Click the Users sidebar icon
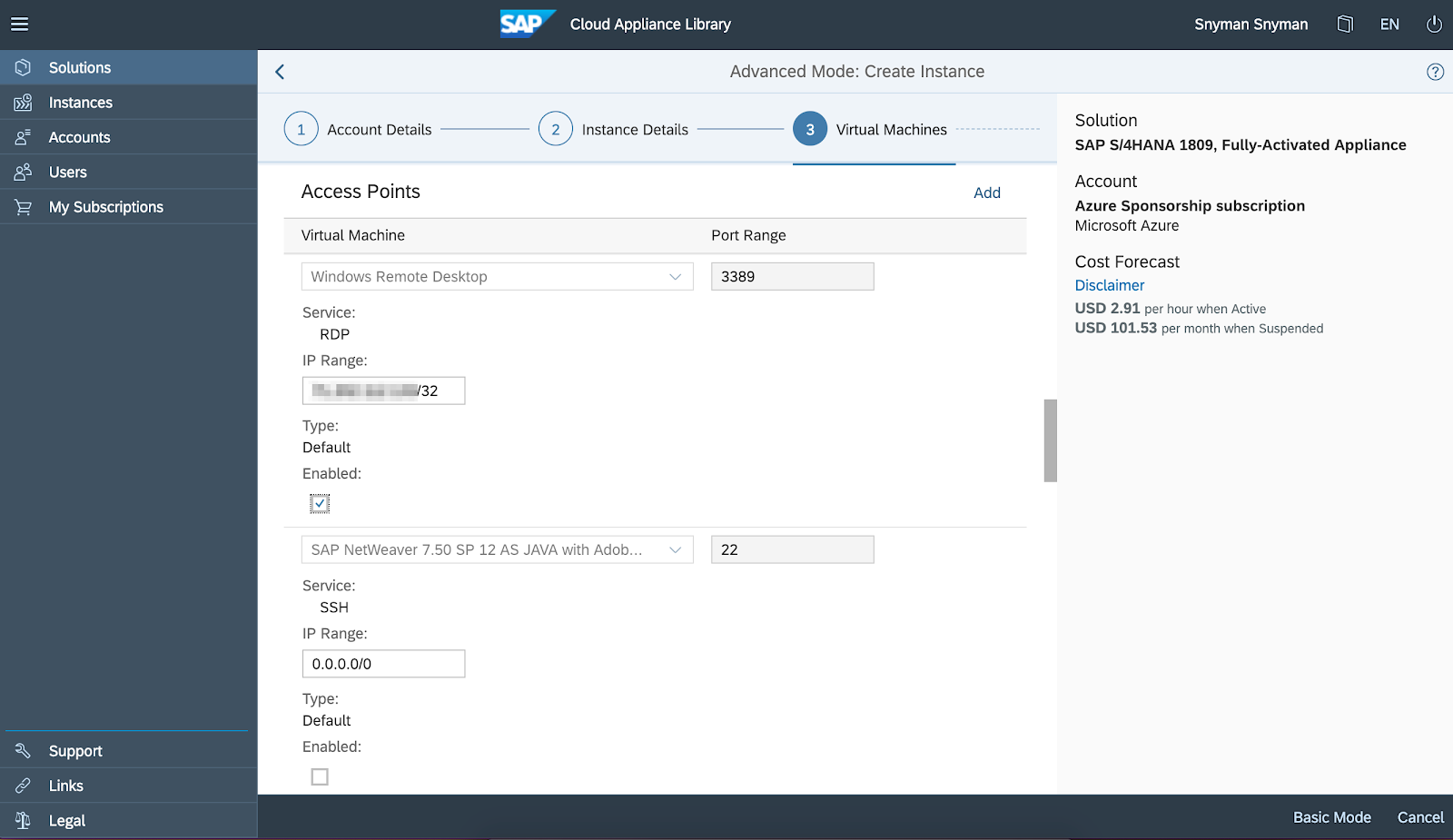This screenshot has height=840, width=1453. pyautogui.click(x=23, y=172)
